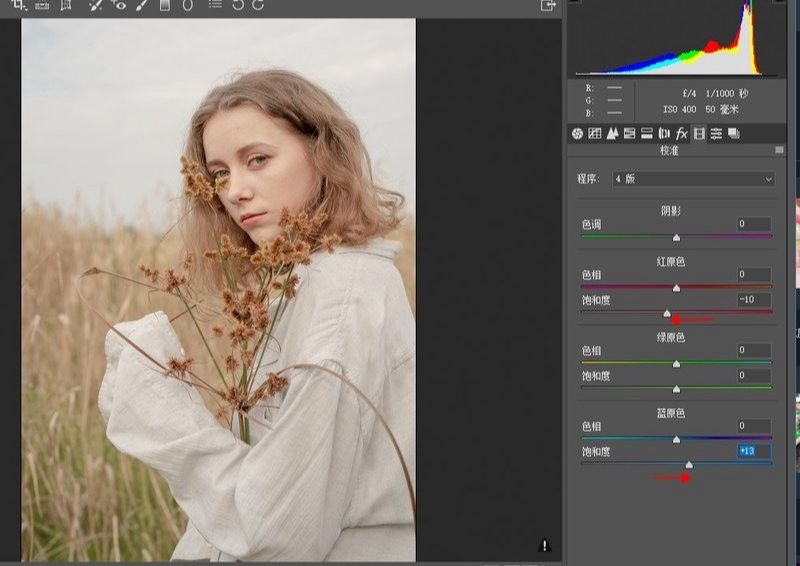The width and height of the screenshot is (800, 566).
Task: Select the Transform tool
Action: pos(66,5)
